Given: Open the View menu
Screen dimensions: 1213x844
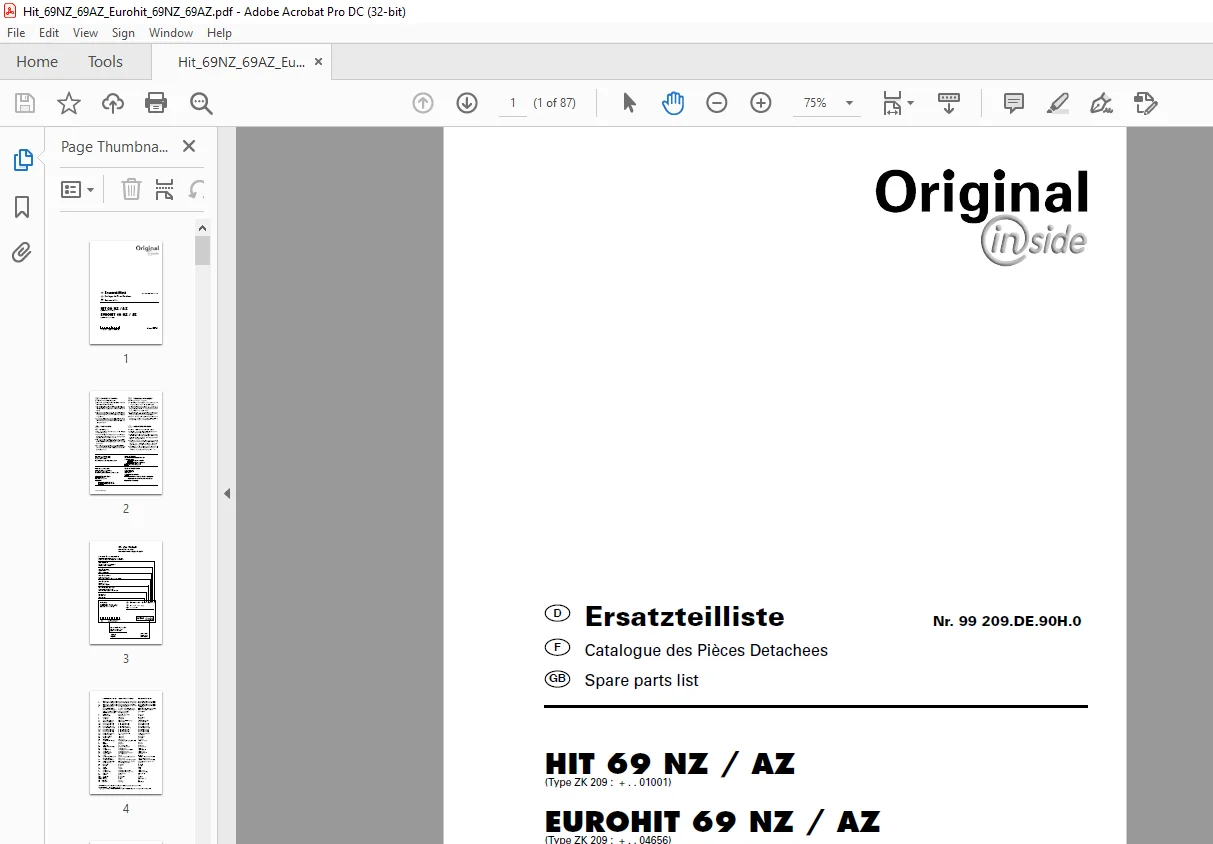Looking at the screenshot, I should pos(85,33).
